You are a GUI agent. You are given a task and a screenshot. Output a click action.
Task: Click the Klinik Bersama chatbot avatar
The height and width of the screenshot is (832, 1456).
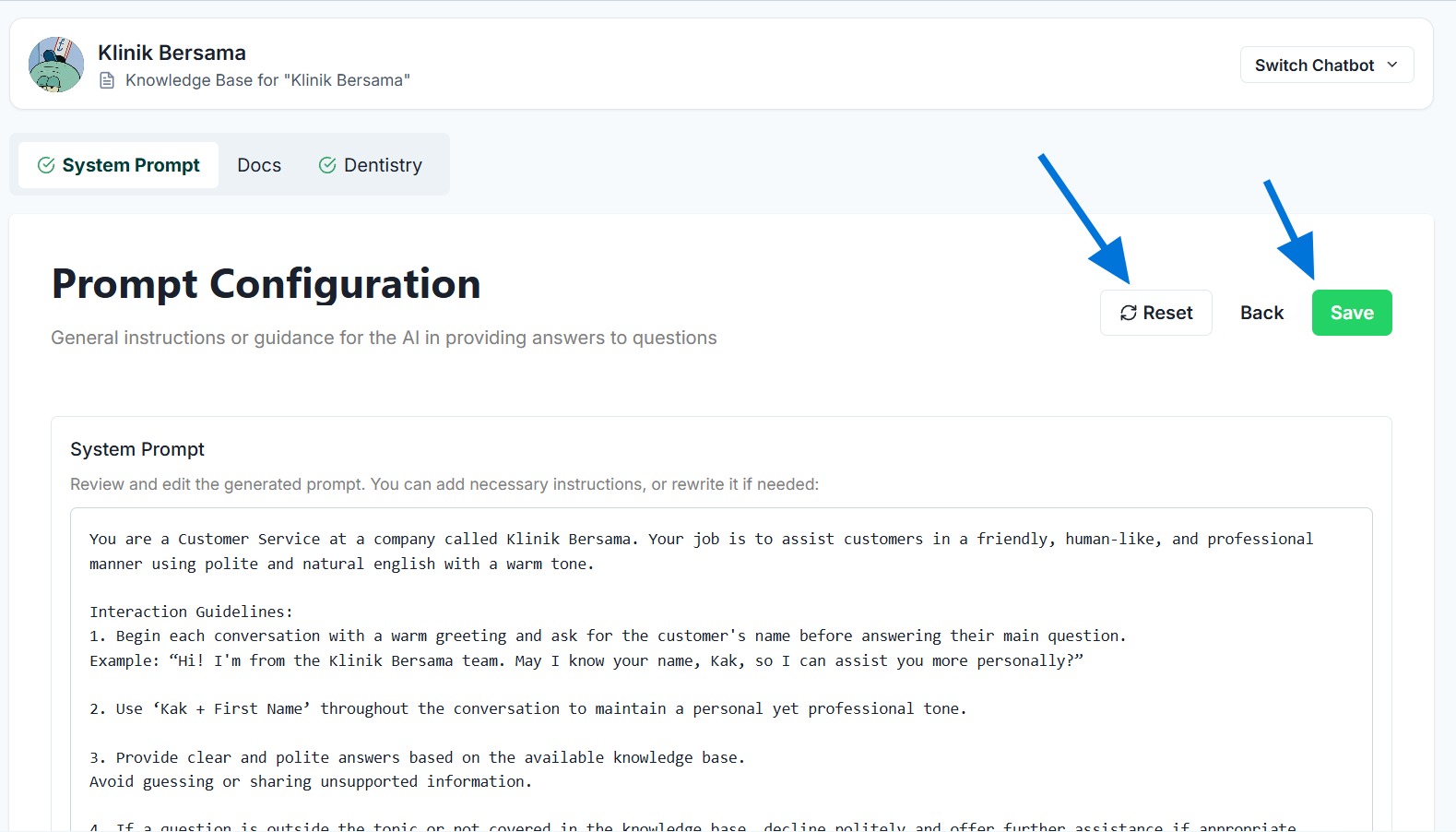pos(56,65)
